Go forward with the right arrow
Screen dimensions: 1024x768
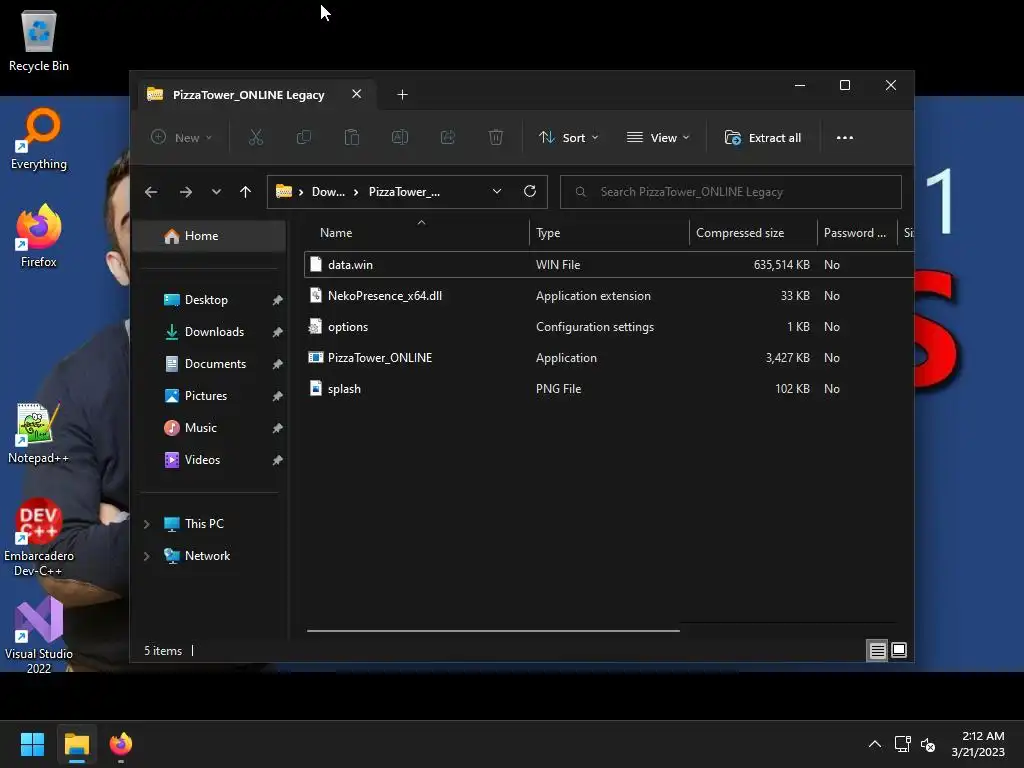tap(185, 192)
